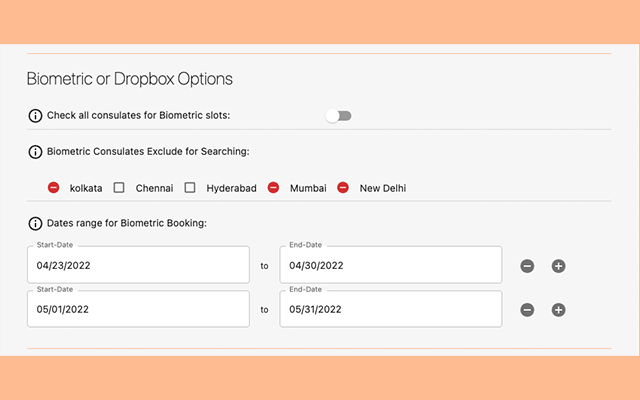Click info icon beside Dates range label

click(36, 222)
